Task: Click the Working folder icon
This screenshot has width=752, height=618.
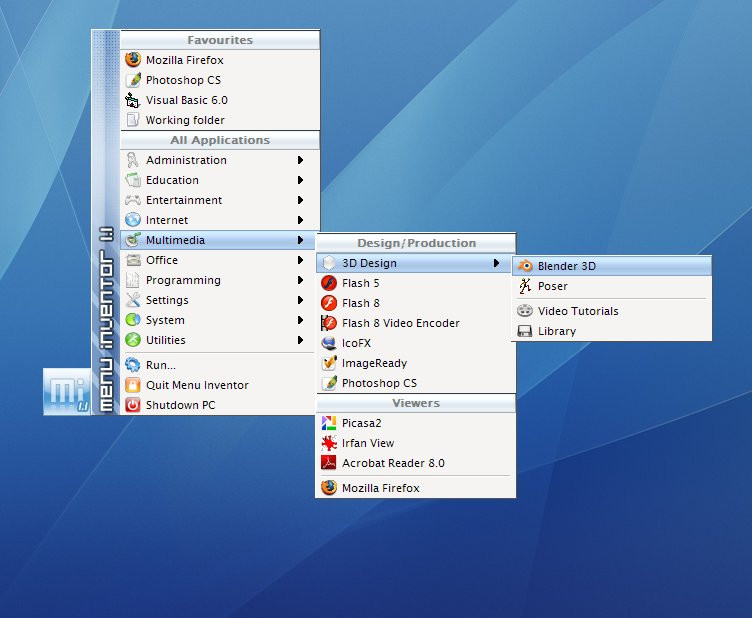Action: pyautogui.click(x=133, y=120)
